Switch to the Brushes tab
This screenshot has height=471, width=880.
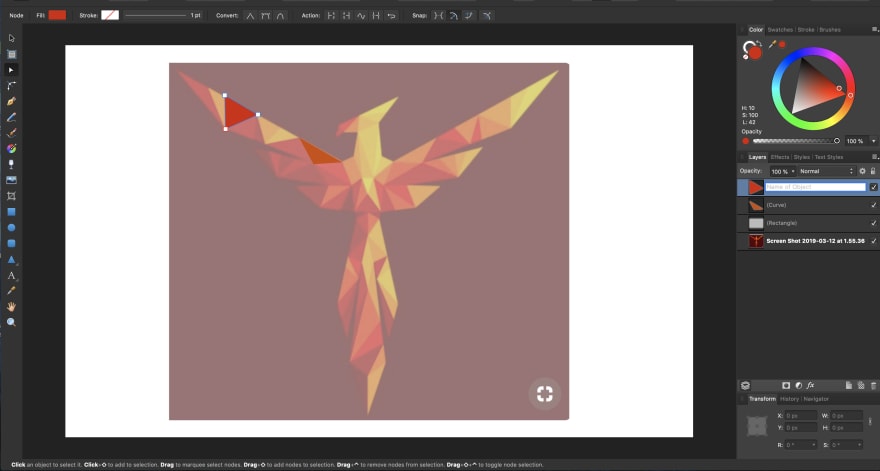830,29
